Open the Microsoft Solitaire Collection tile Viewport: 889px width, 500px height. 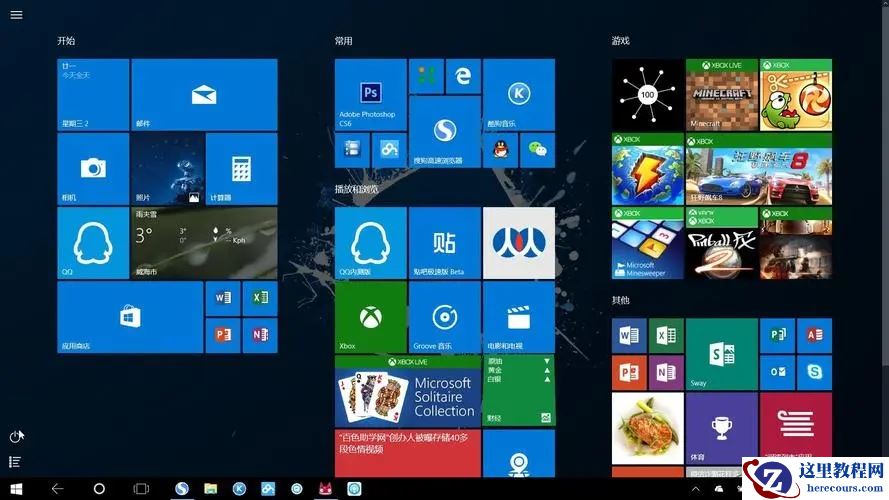(x=408, y=391)
